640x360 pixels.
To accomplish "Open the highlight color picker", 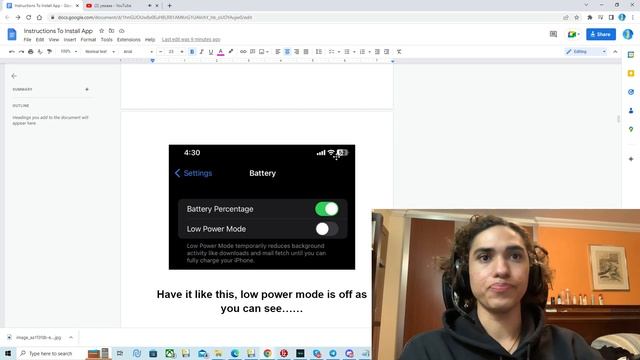I will 231,52.
